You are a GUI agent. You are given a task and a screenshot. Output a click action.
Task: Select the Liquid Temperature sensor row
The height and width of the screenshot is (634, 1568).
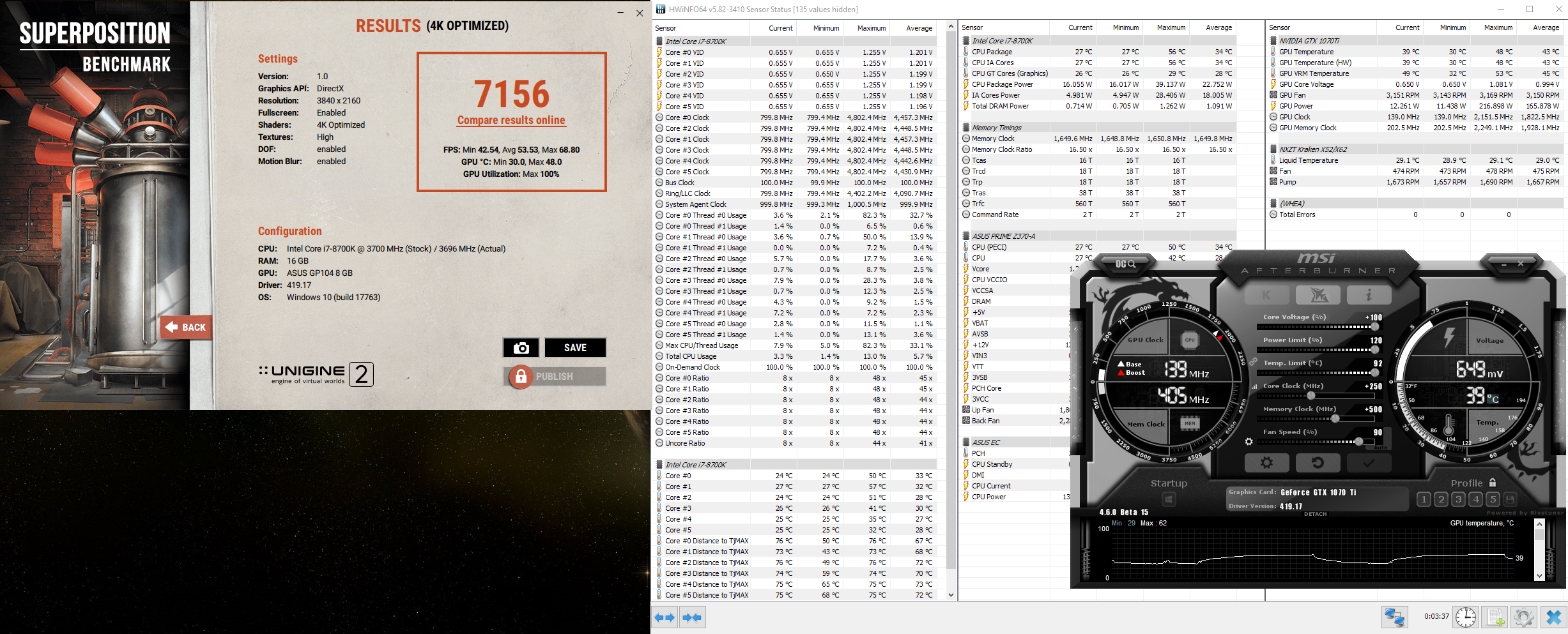[1415, 160]
